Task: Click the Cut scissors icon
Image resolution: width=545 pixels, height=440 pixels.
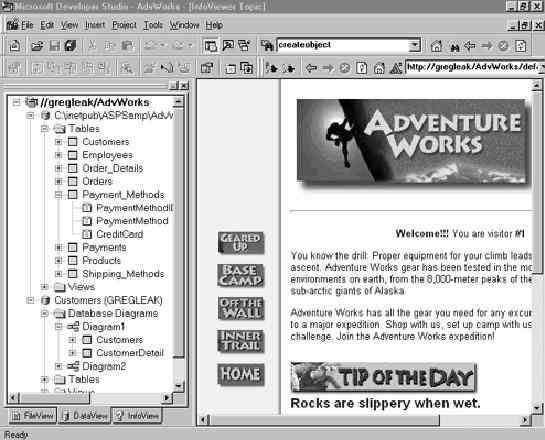Action: pyautogui.click(x=92, y=46)
